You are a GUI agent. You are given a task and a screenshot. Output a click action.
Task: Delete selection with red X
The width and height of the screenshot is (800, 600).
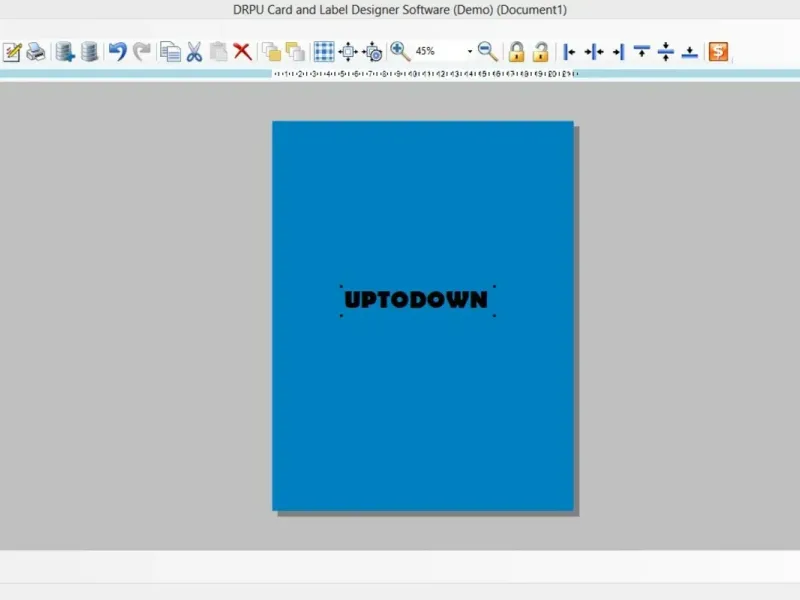[x=242, y=52]
